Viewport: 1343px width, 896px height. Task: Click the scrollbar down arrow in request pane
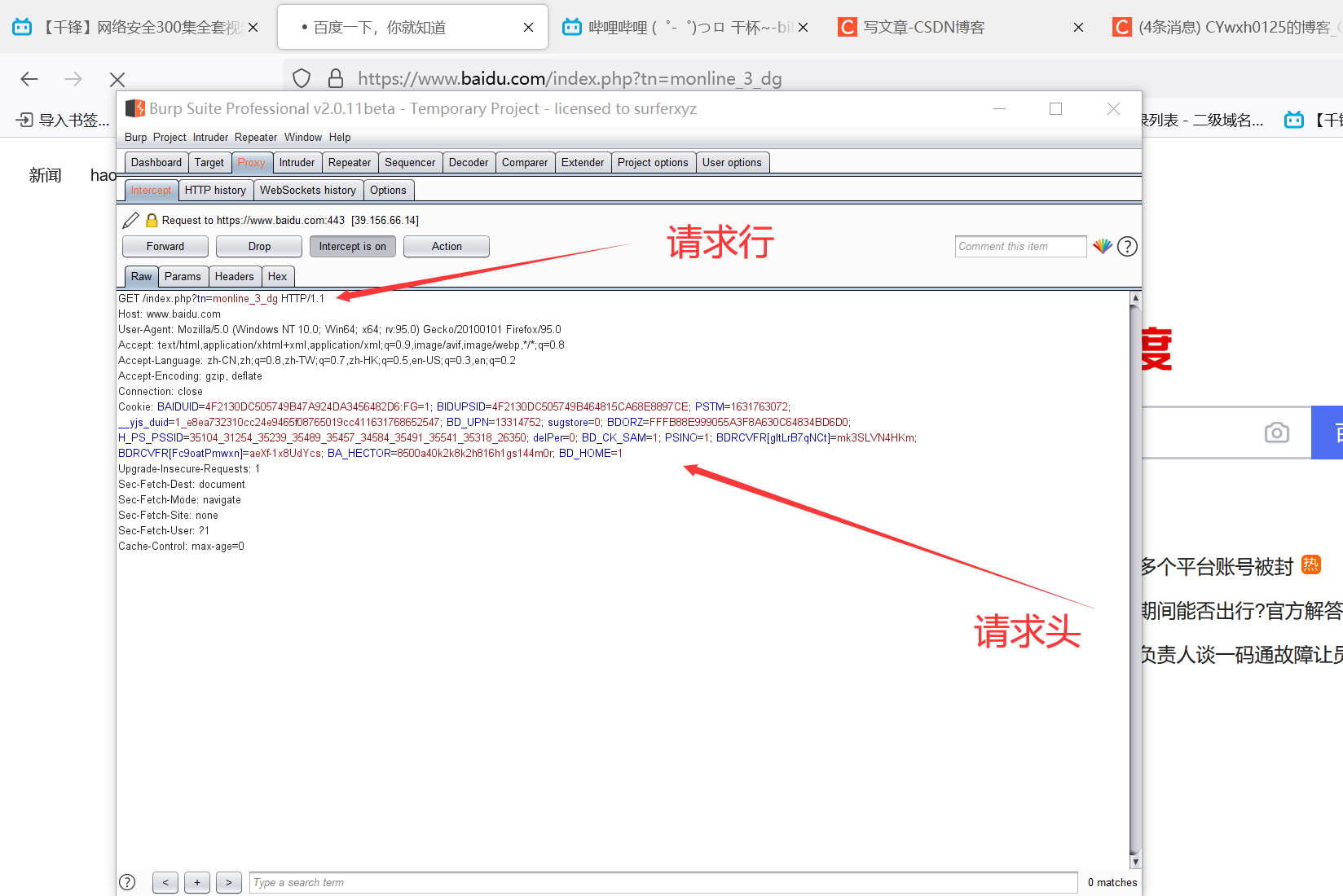[x=1135, y=862]
